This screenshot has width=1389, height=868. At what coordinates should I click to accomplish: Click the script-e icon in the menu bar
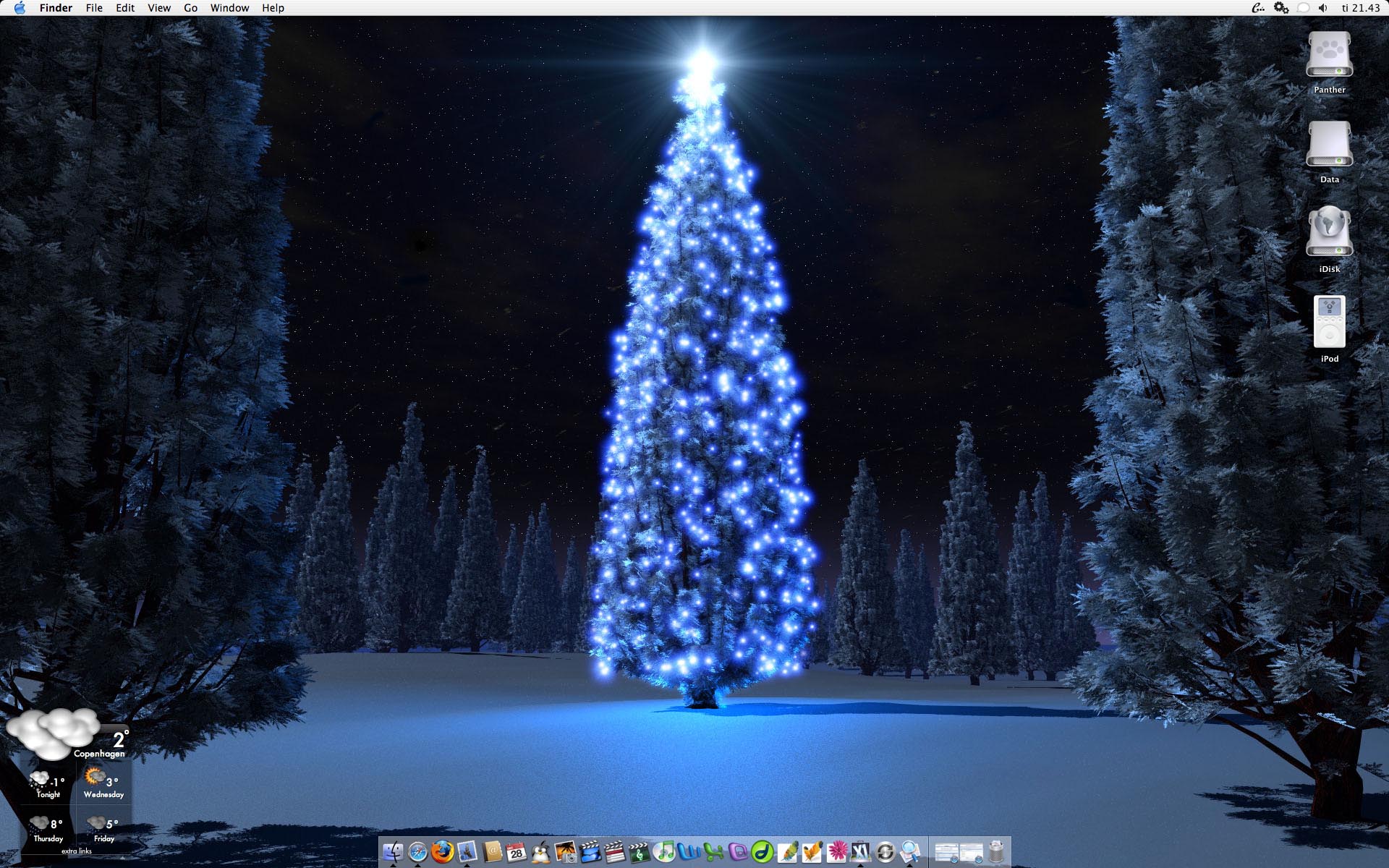pyautogui.click(x=1258, y=8)
